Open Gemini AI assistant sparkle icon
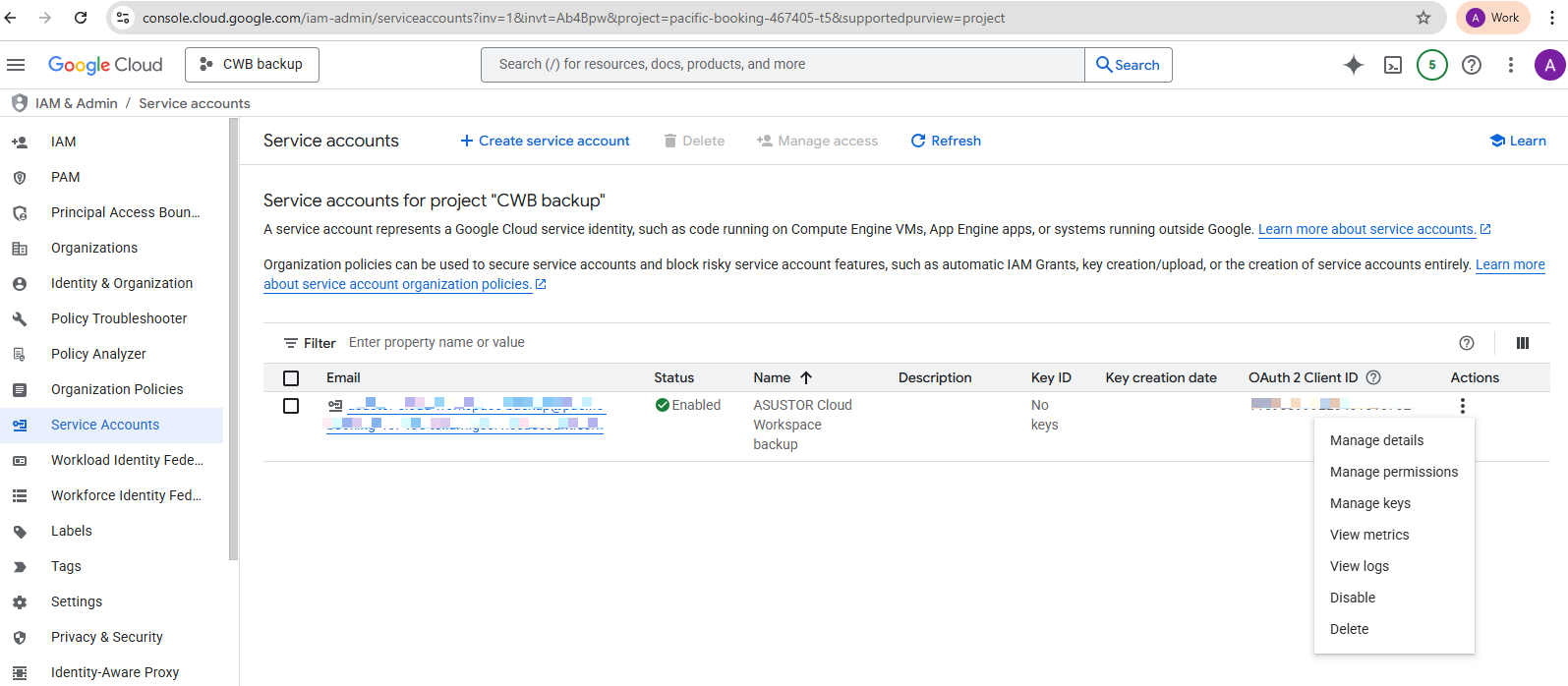Screen dimensions: 1568x686 point(1354,65)
